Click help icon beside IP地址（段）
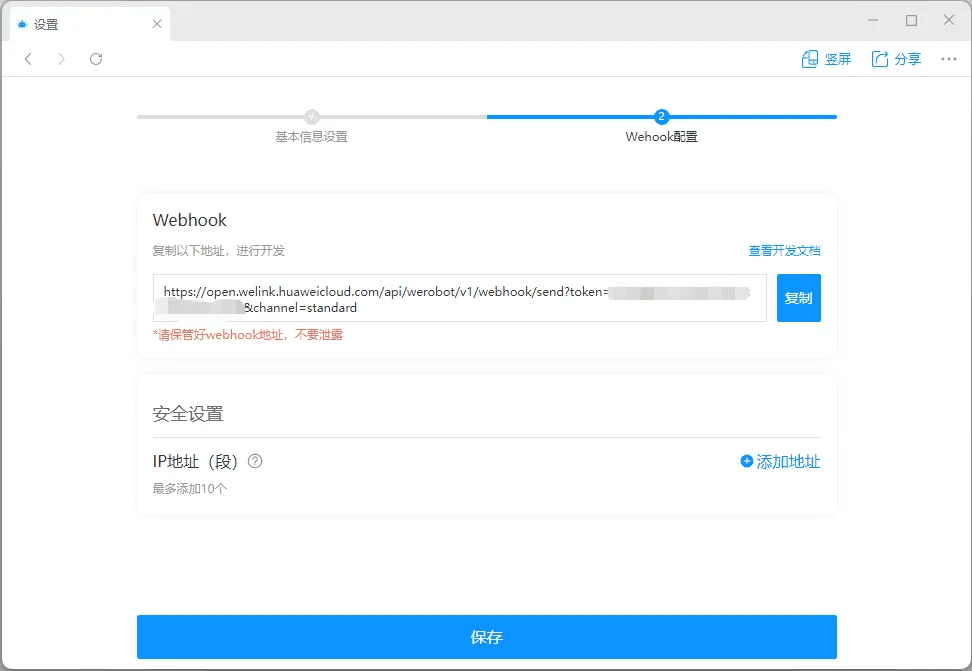 point(255,461)
